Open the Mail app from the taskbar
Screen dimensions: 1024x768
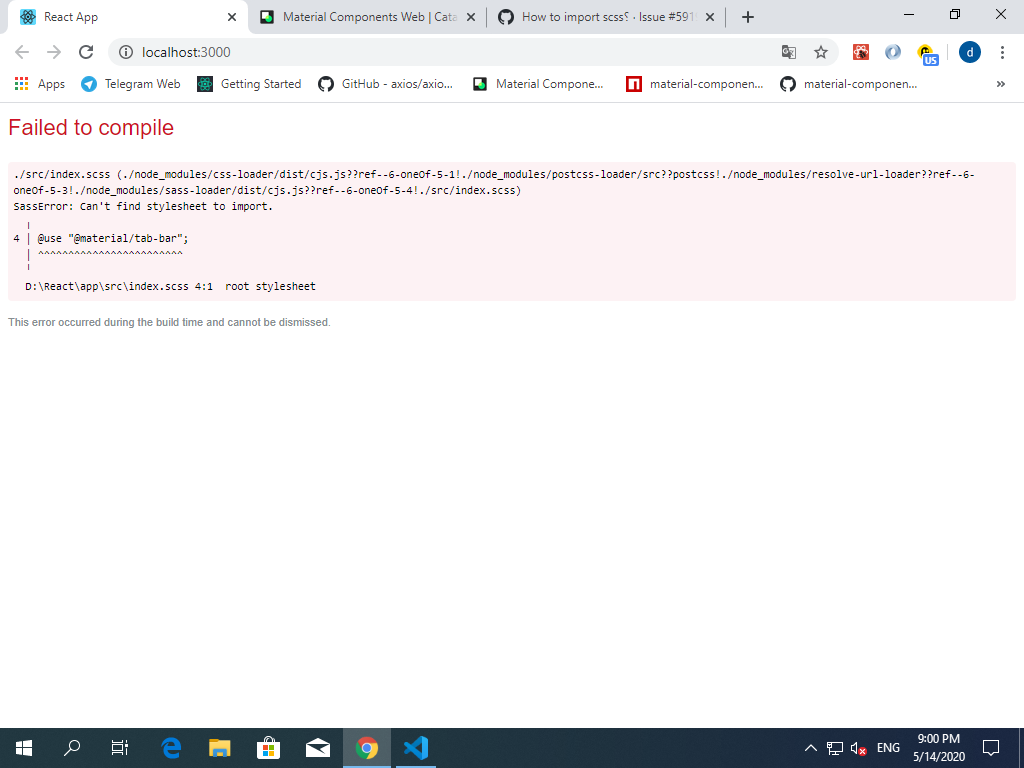(x=317, y=747)
